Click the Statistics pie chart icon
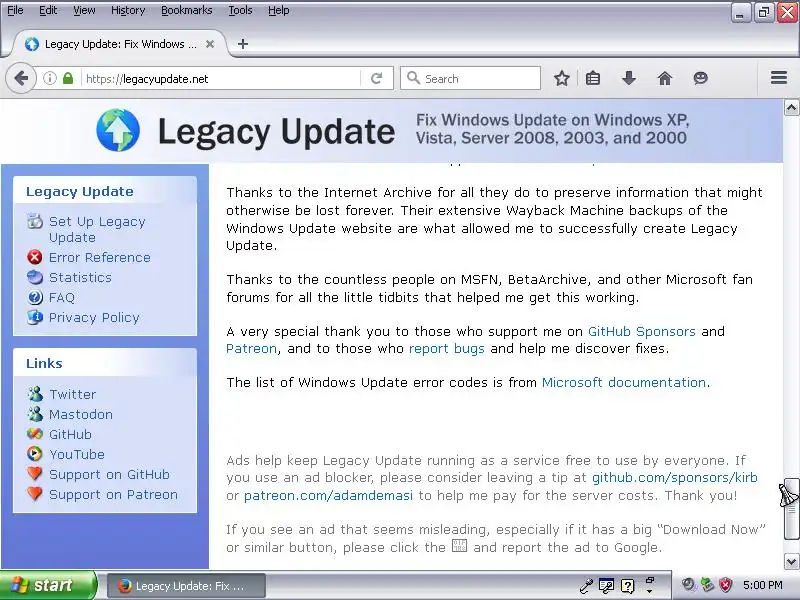 coord(35,277)
